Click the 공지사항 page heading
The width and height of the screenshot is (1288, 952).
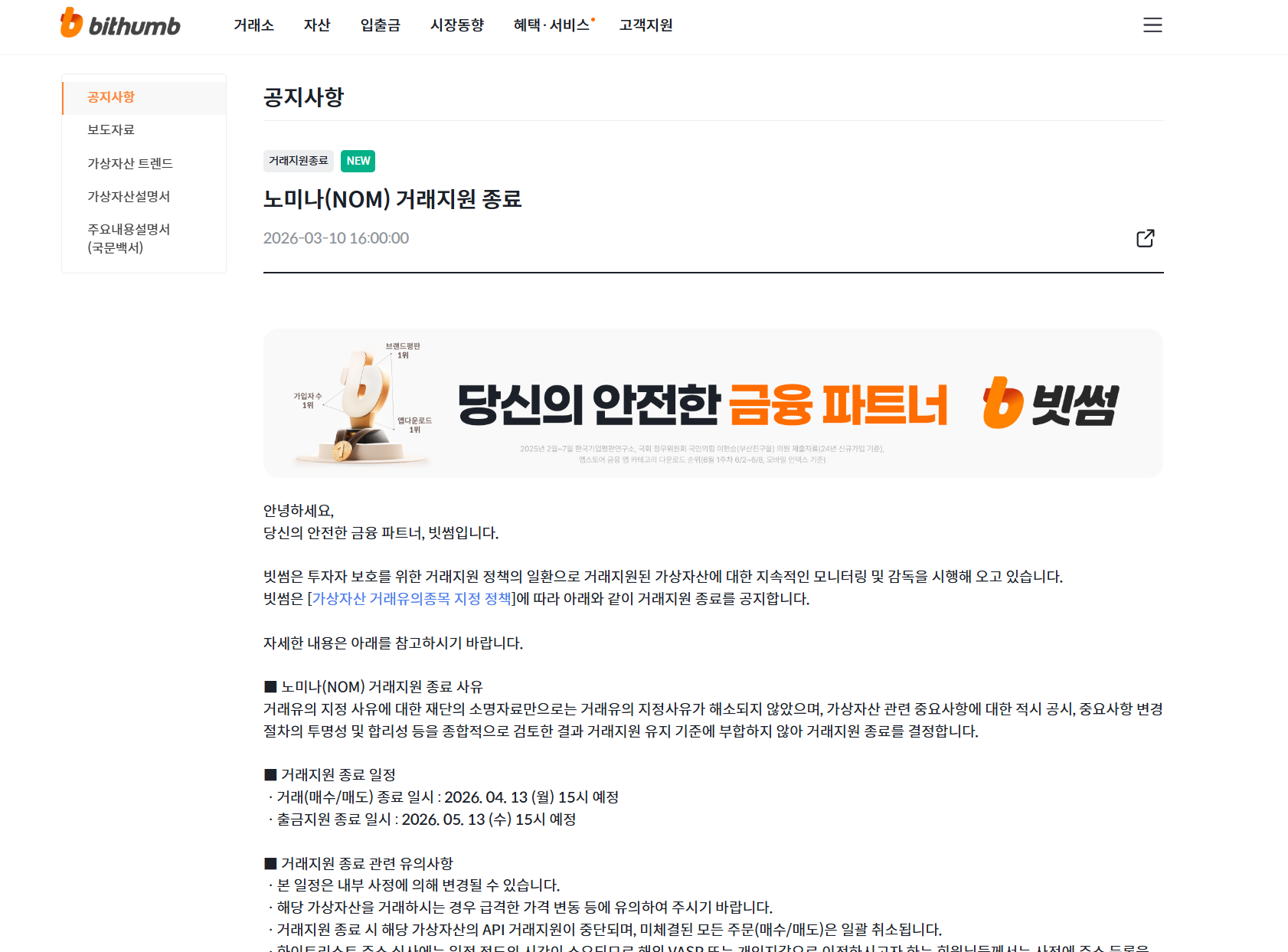click(303, 97)
